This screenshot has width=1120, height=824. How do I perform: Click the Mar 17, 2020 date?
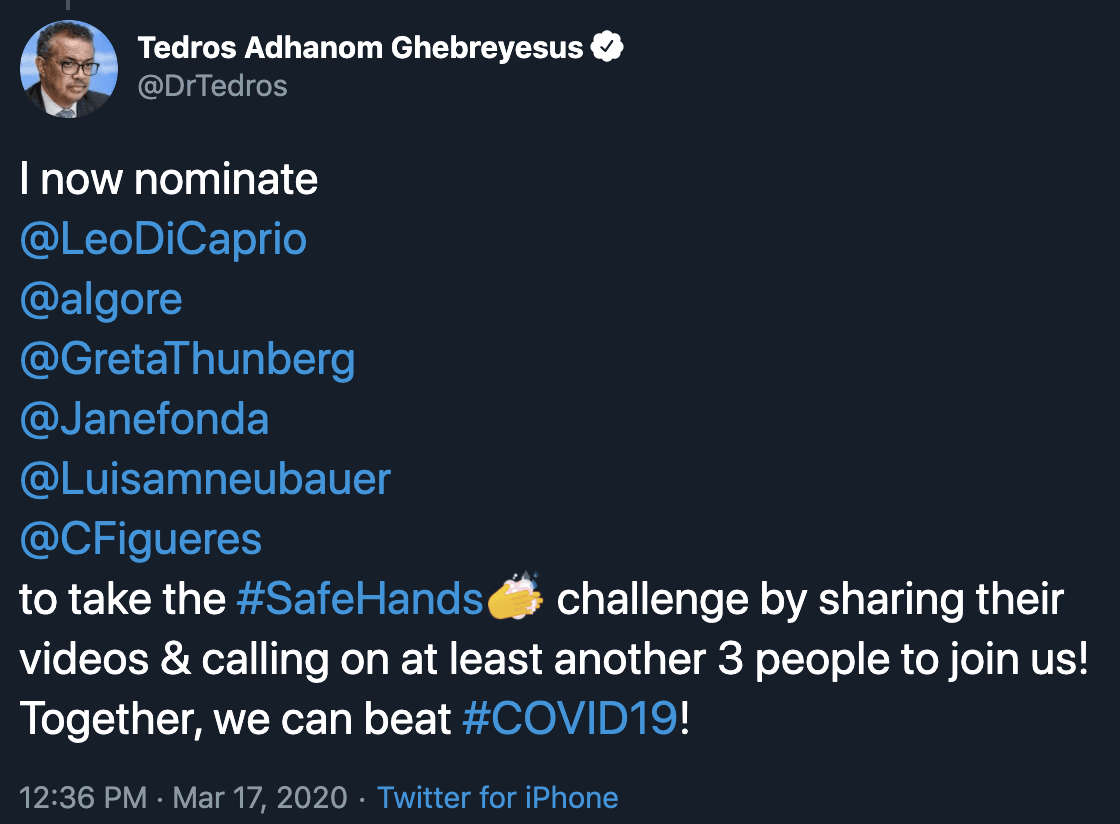click(260, 798)
